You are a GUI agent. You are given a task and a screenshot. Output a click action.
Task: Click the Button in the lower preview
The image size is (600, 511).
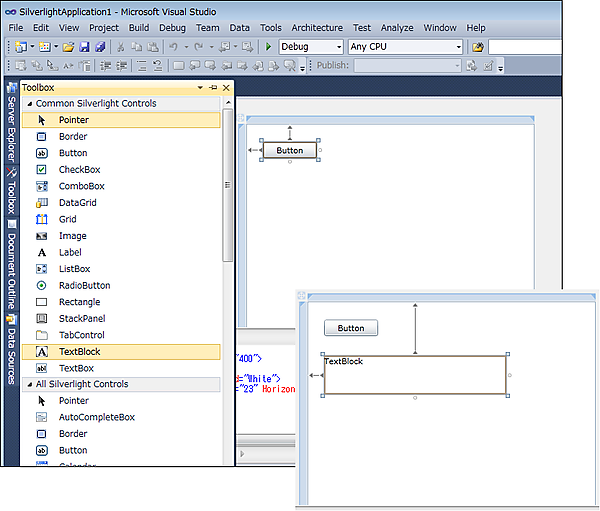pos(351,328)
